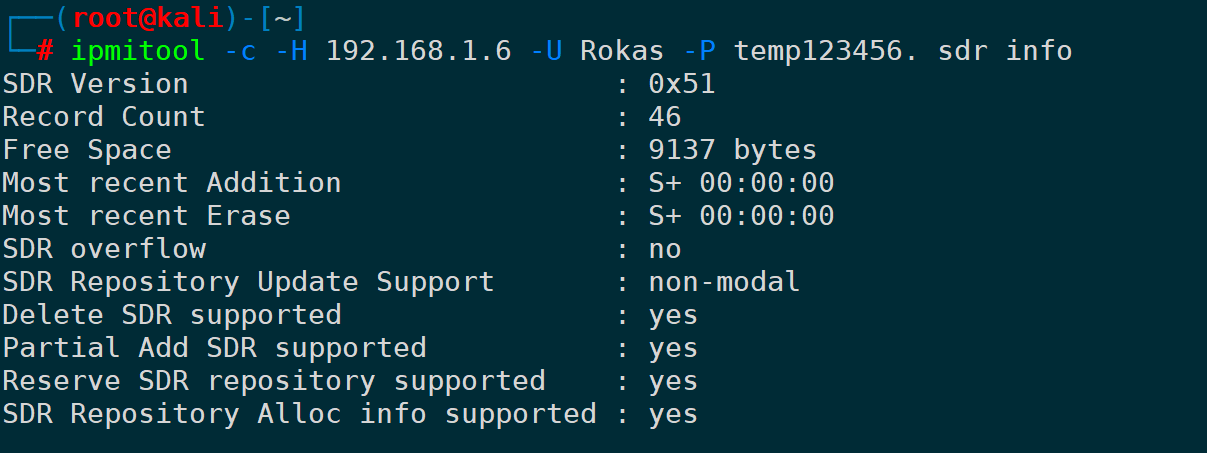The width and height of the screenshot is (1207, 453).
Task: Click the Record Count value 46
Action: tap(665, 116)
